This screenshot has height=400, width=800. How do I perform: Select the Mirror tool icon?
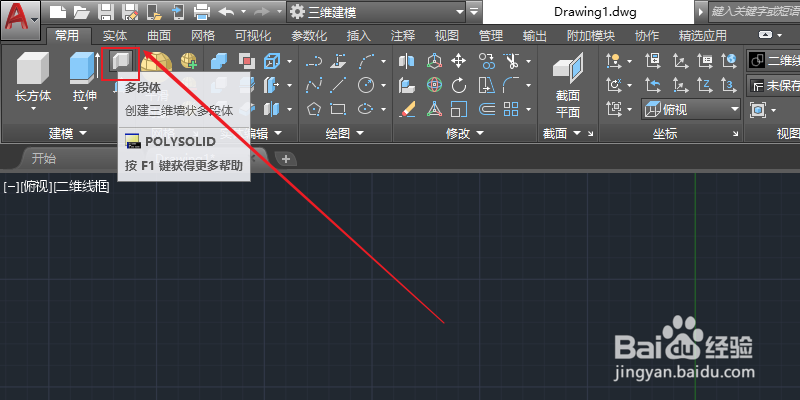[x=407, y=62]
